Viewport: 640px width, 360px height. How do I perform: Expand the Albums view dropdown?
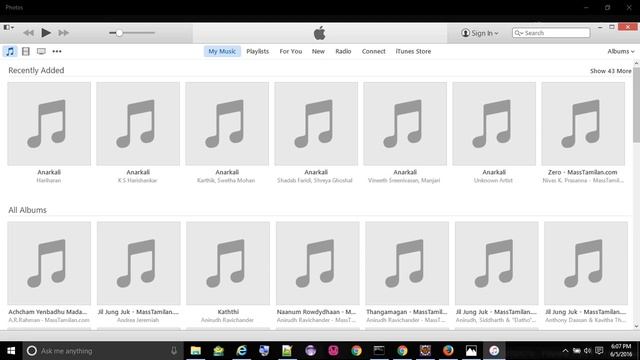[x=621, y=51]
